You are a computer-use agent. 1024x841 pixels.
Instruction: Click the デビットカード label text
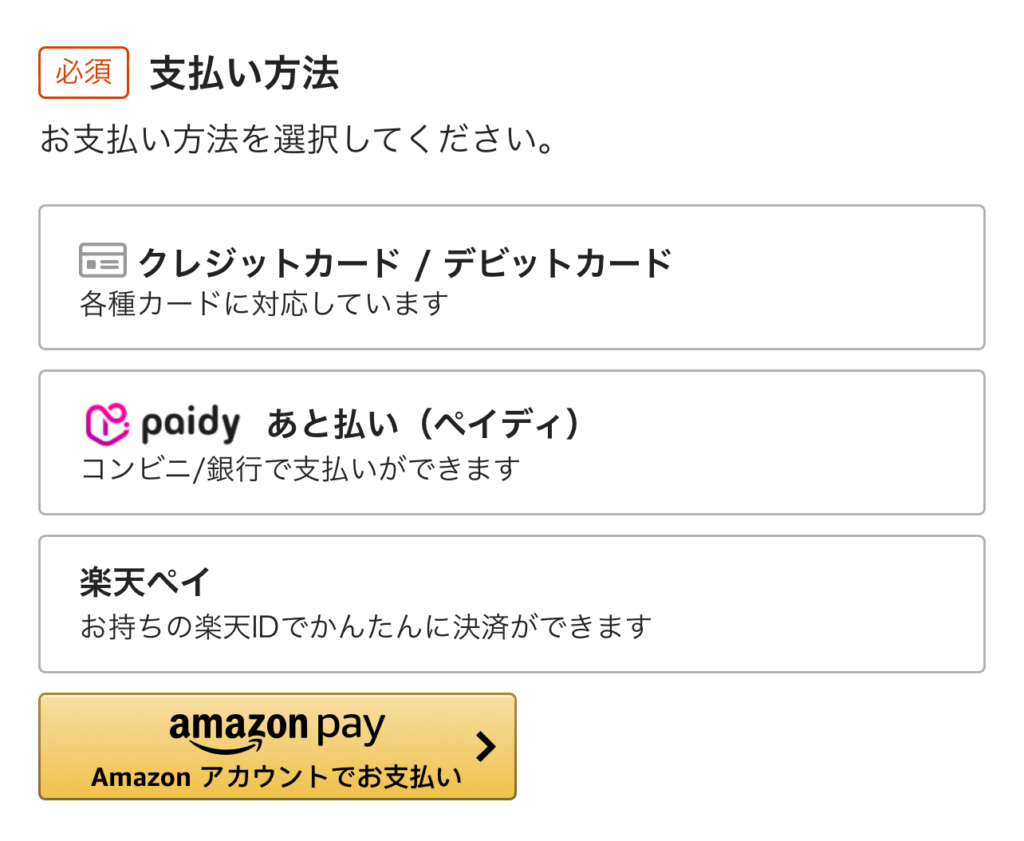[558, 263]
